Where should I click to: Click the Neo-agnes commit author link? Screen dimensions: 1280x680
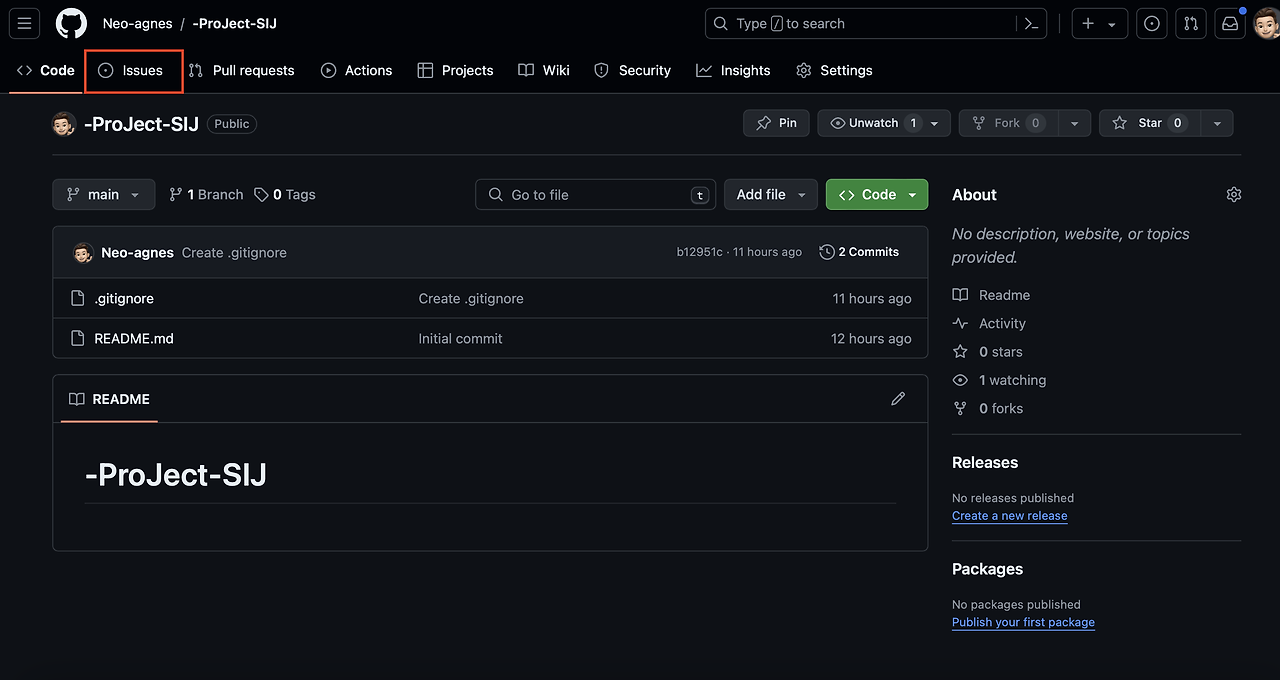[137, 252]
